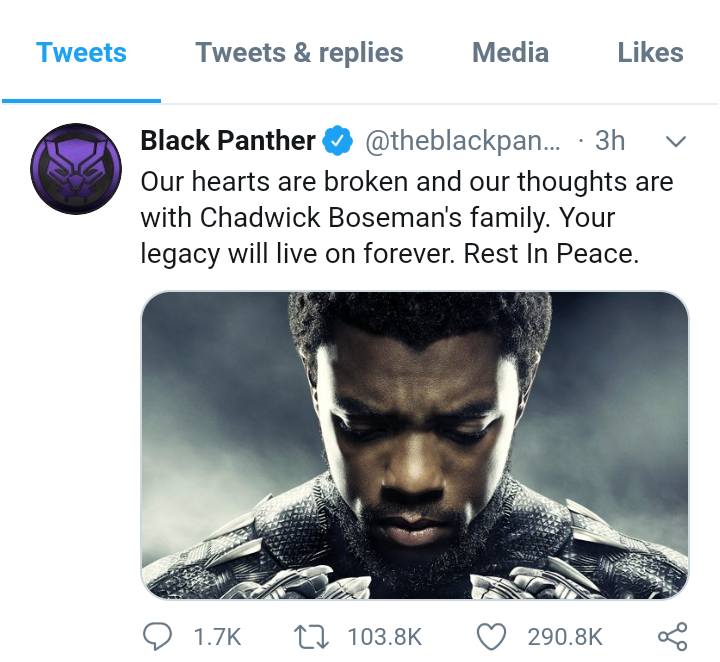
Task: Click the 103.8K retweets count
Action: [384, 637]
